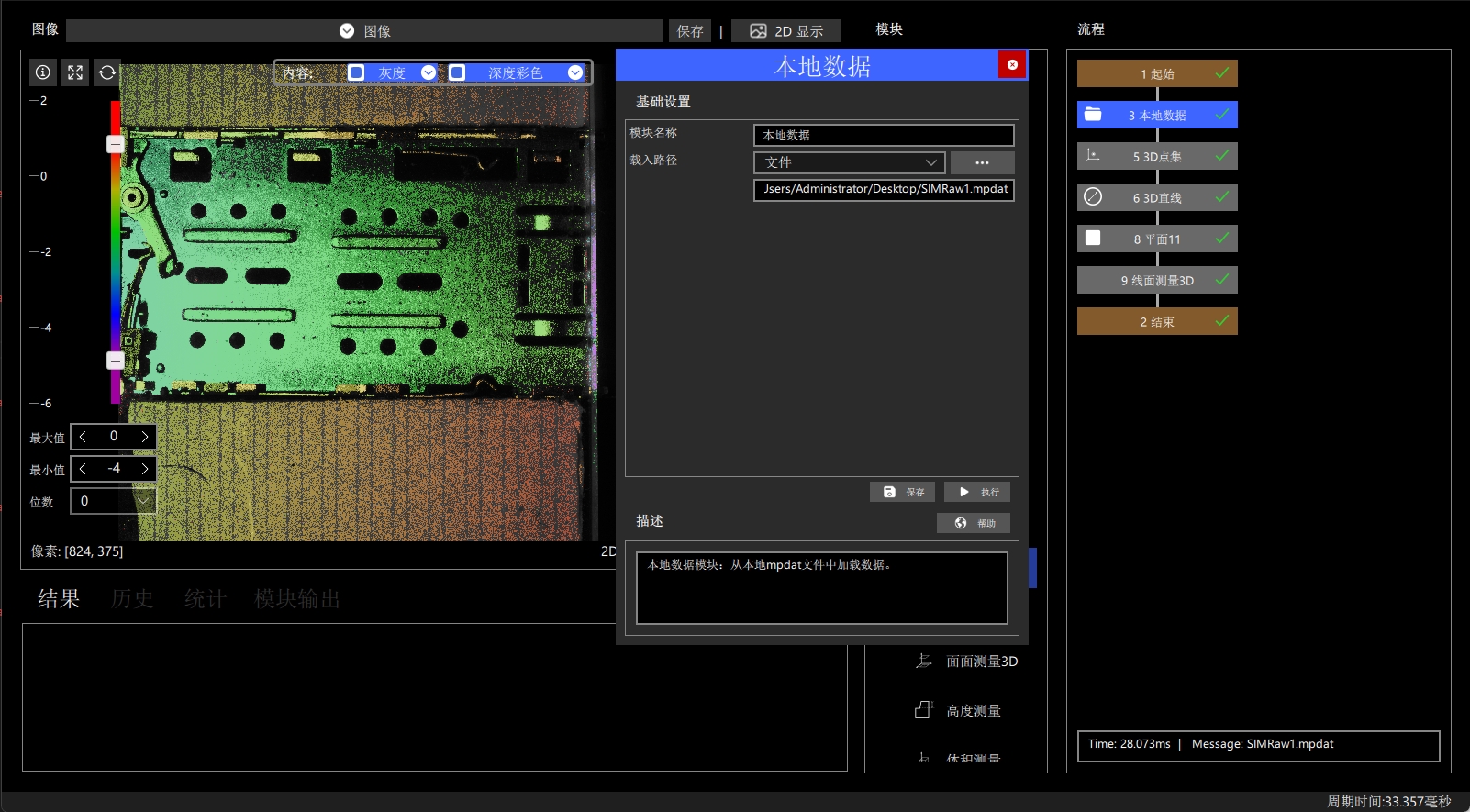Toggle the 深度彩色 content checkbox
1470x812 pixels.
[x=457, y=72]
